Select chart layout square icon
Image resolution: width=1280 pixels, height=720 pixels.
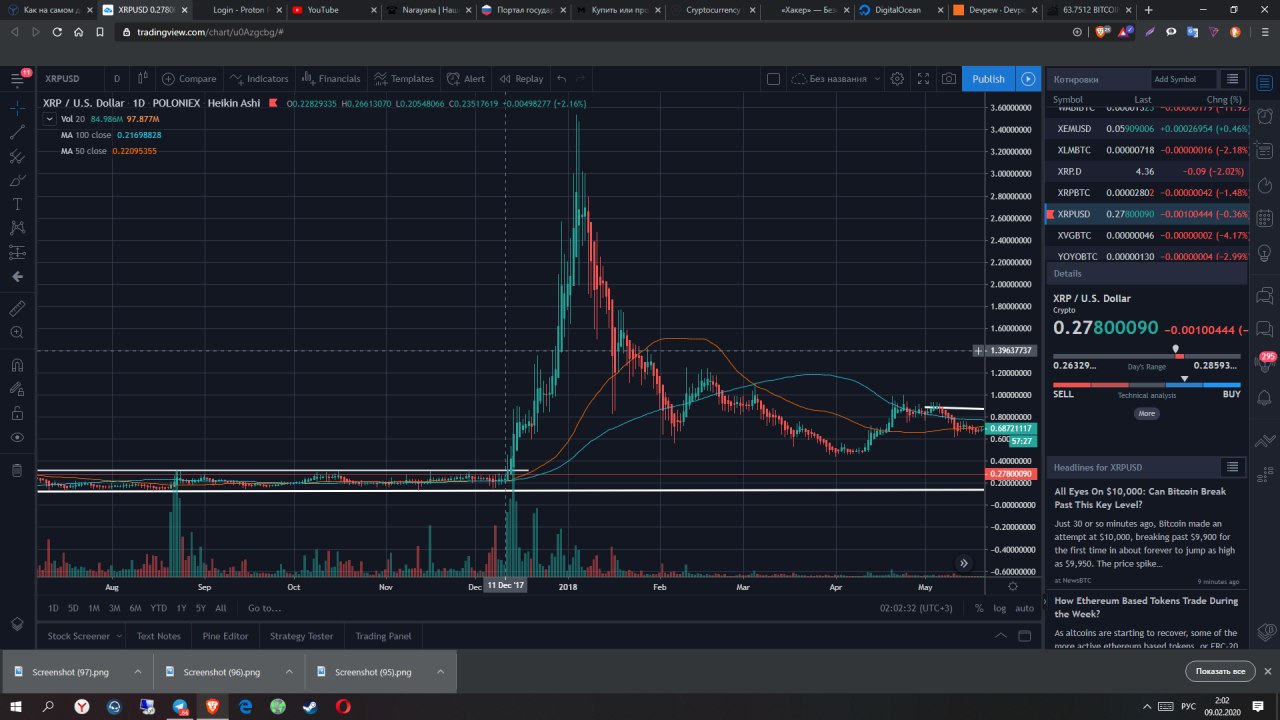click(773, 79)
